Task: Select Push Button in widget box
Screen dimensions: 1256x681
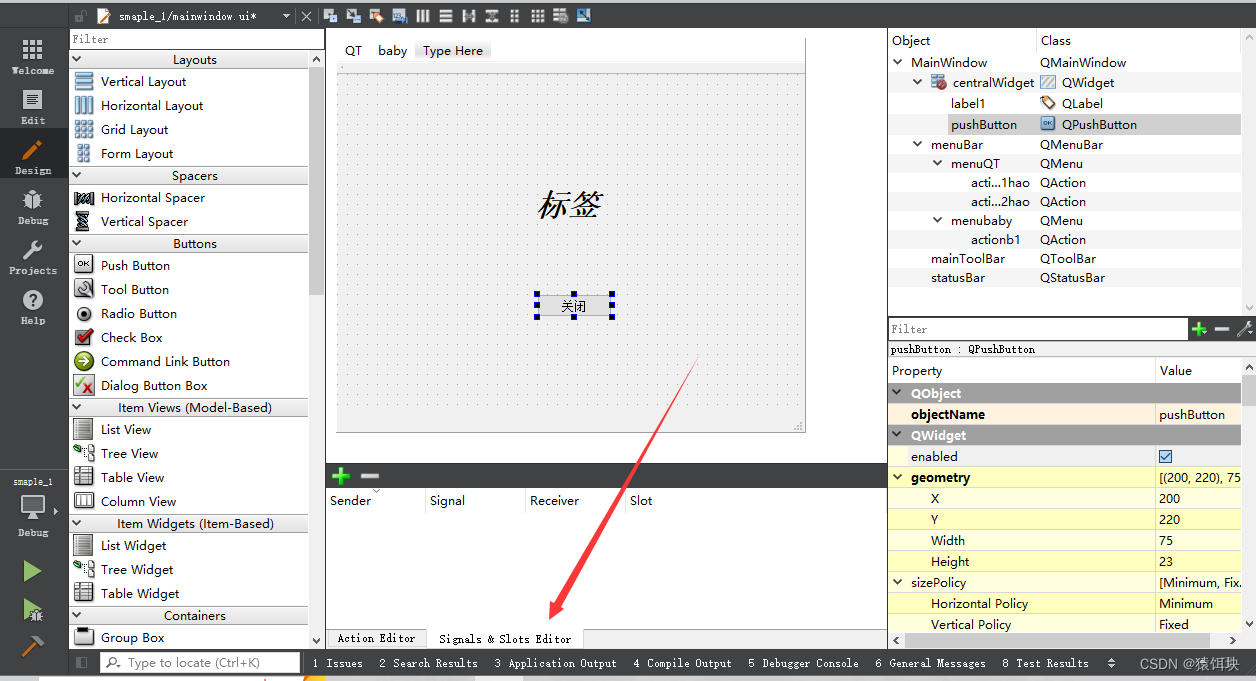Action: tap(135, 266)
